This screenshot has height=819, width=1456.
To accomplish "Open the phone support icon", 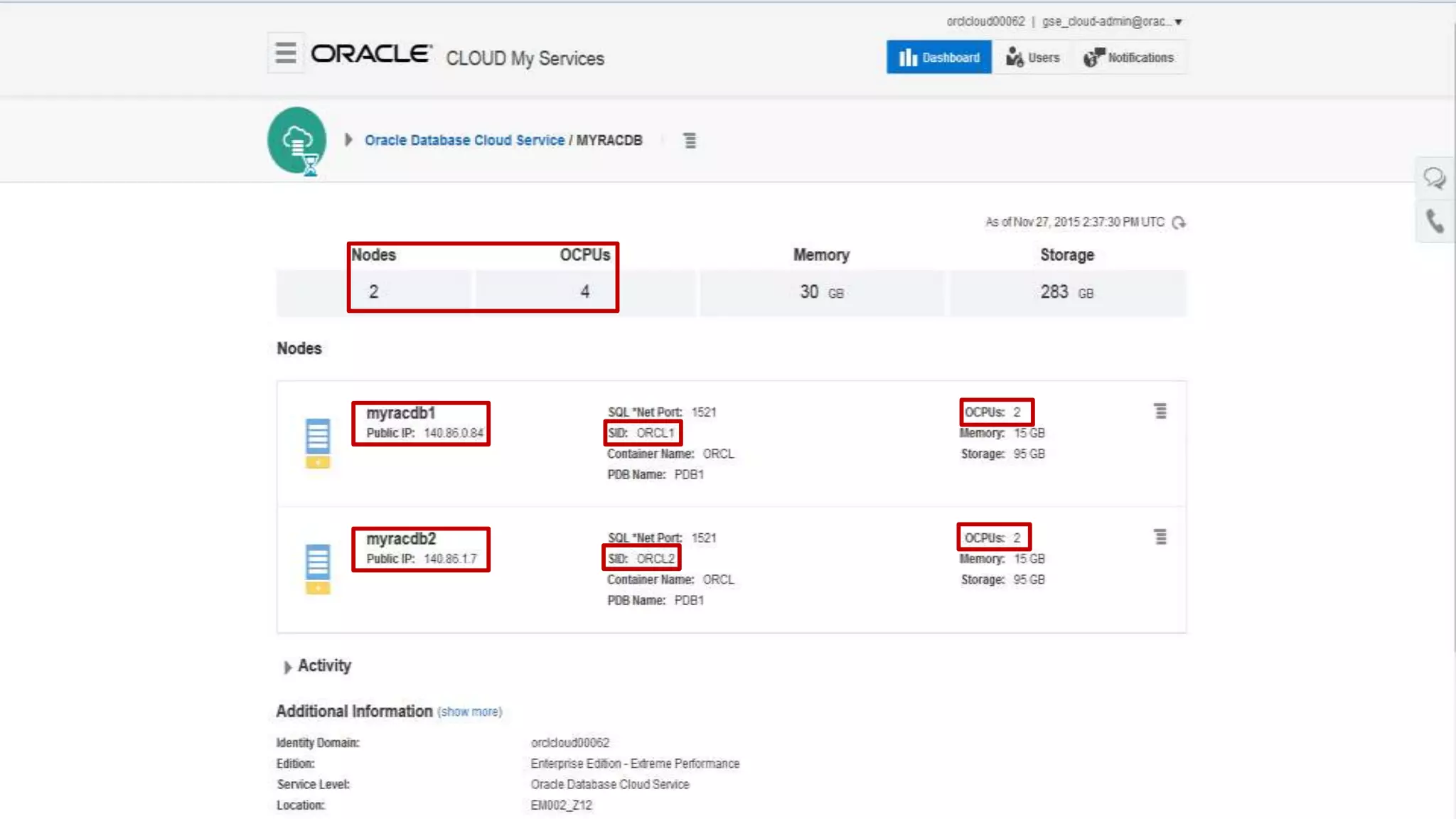I will [x=1435, y=221].
